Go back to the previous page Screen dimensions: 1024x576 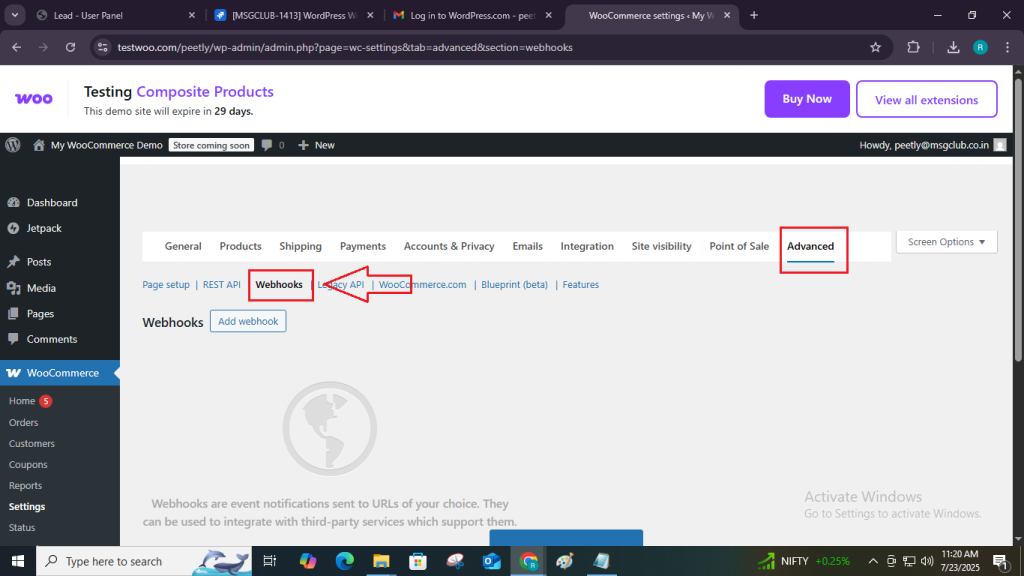(x=17, y=47)
